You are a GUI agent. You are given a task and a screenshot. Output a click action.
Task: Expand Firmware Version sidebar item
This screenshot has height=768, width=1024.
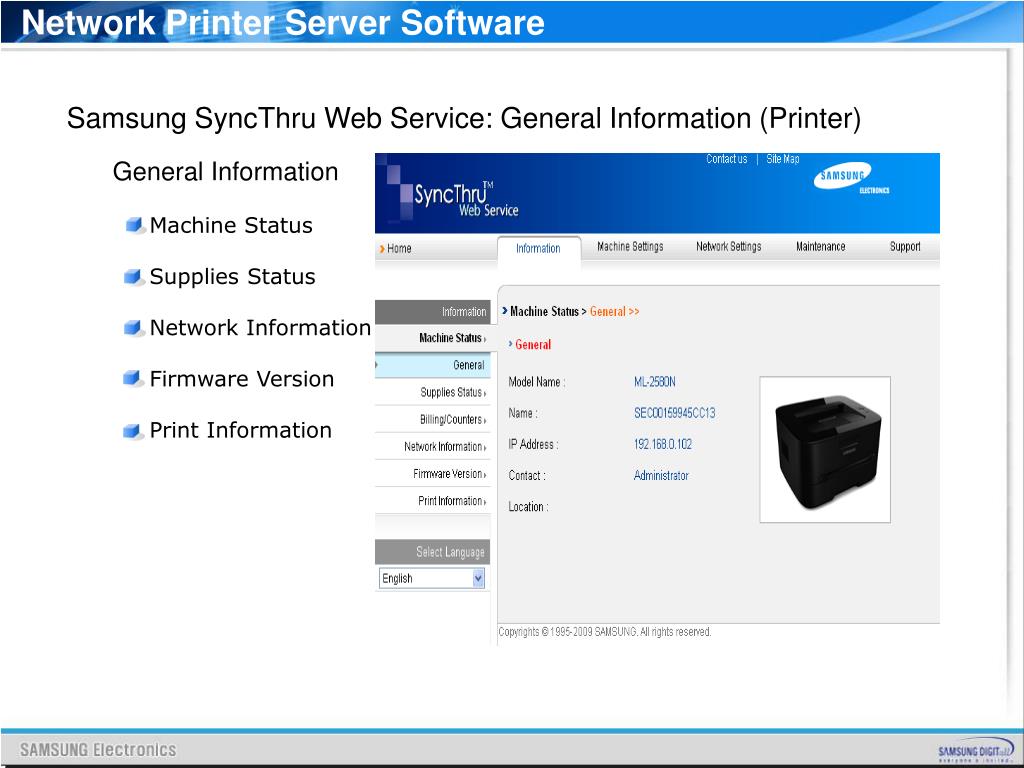(432, 473)
